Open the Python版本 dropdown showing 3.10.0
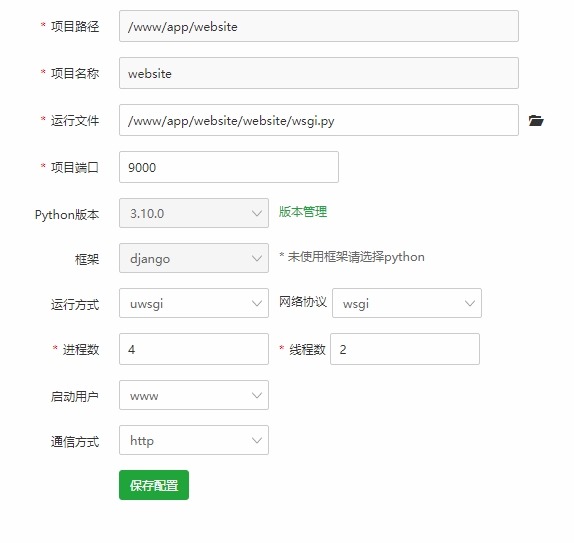The image size is (574, 543). pos(194,213)
